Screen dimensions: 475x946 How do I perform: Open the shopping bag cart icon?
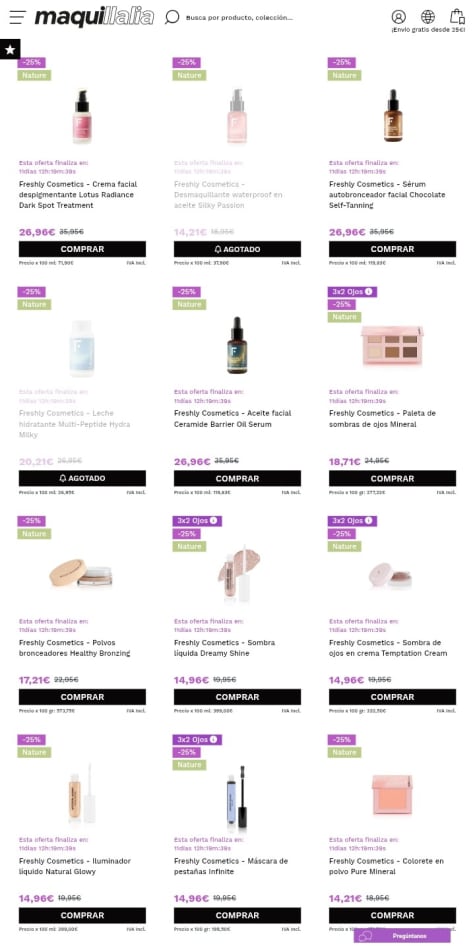tap(457, 16)
